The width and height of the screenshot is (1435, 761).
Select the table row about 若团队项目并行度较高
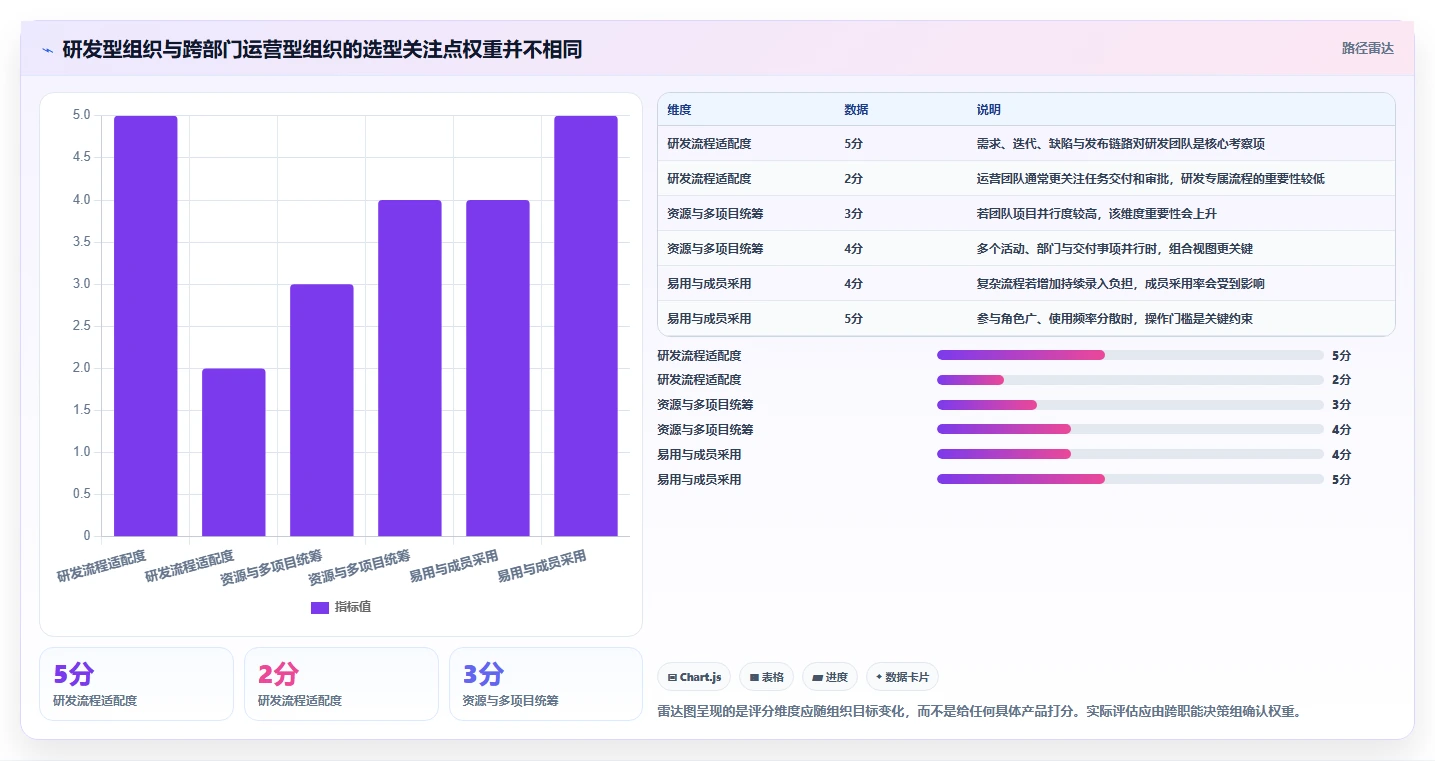point(1026,214)
